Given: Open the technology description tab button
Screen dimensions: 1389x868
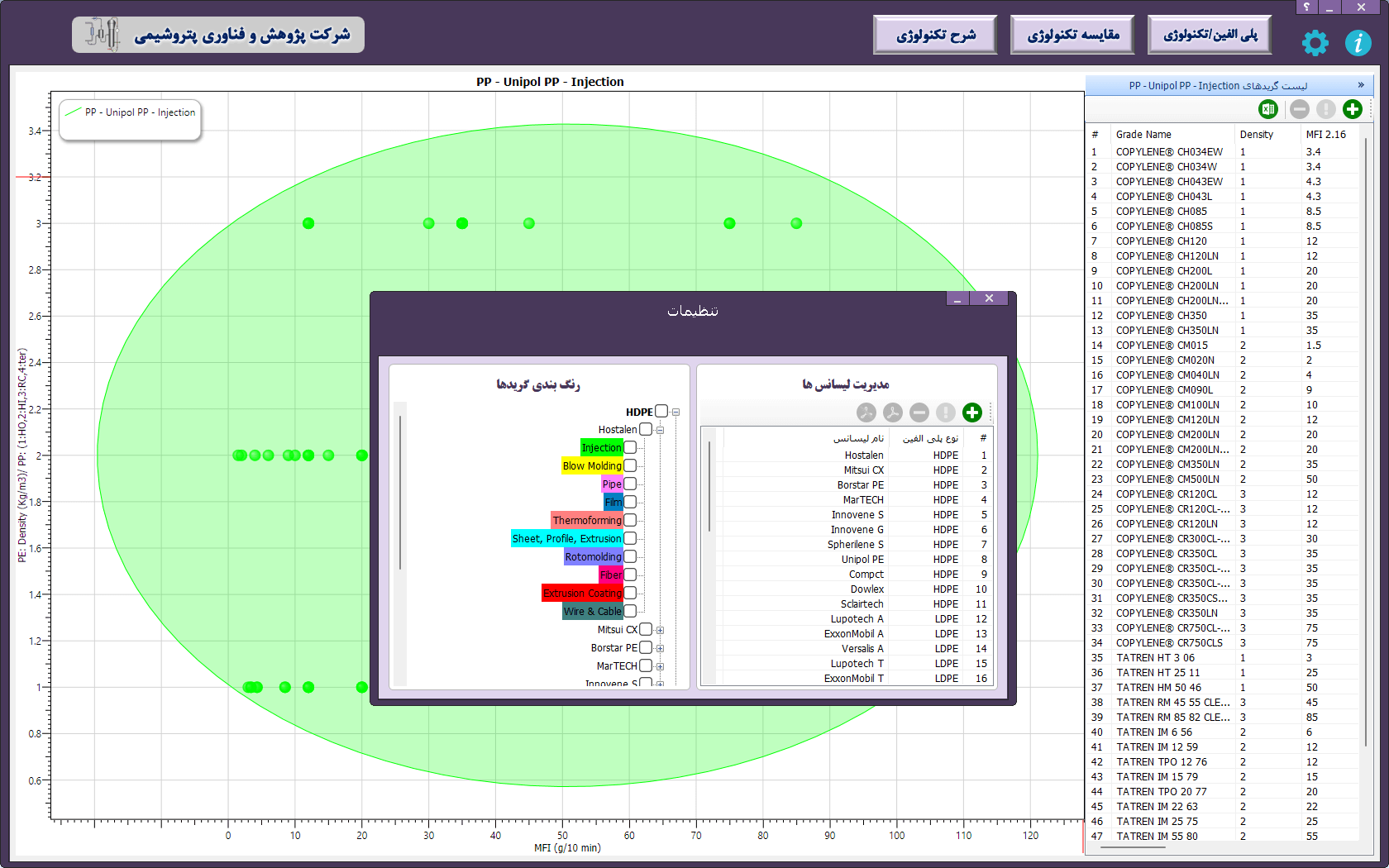Looking at the screenshot, I should (935, 35).
